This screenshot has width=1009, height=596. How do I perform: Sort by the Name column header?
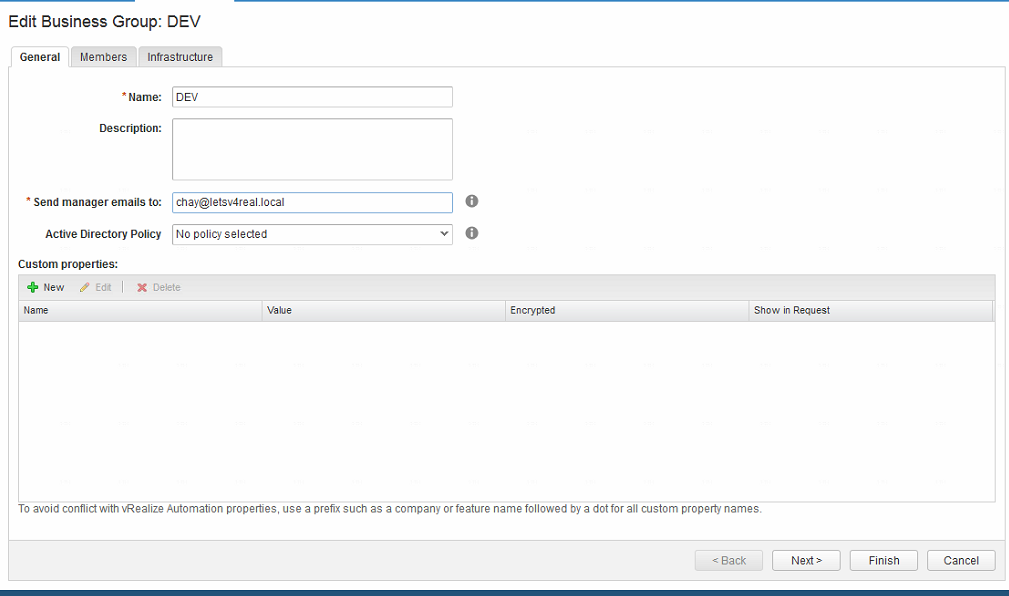(140, 311)
